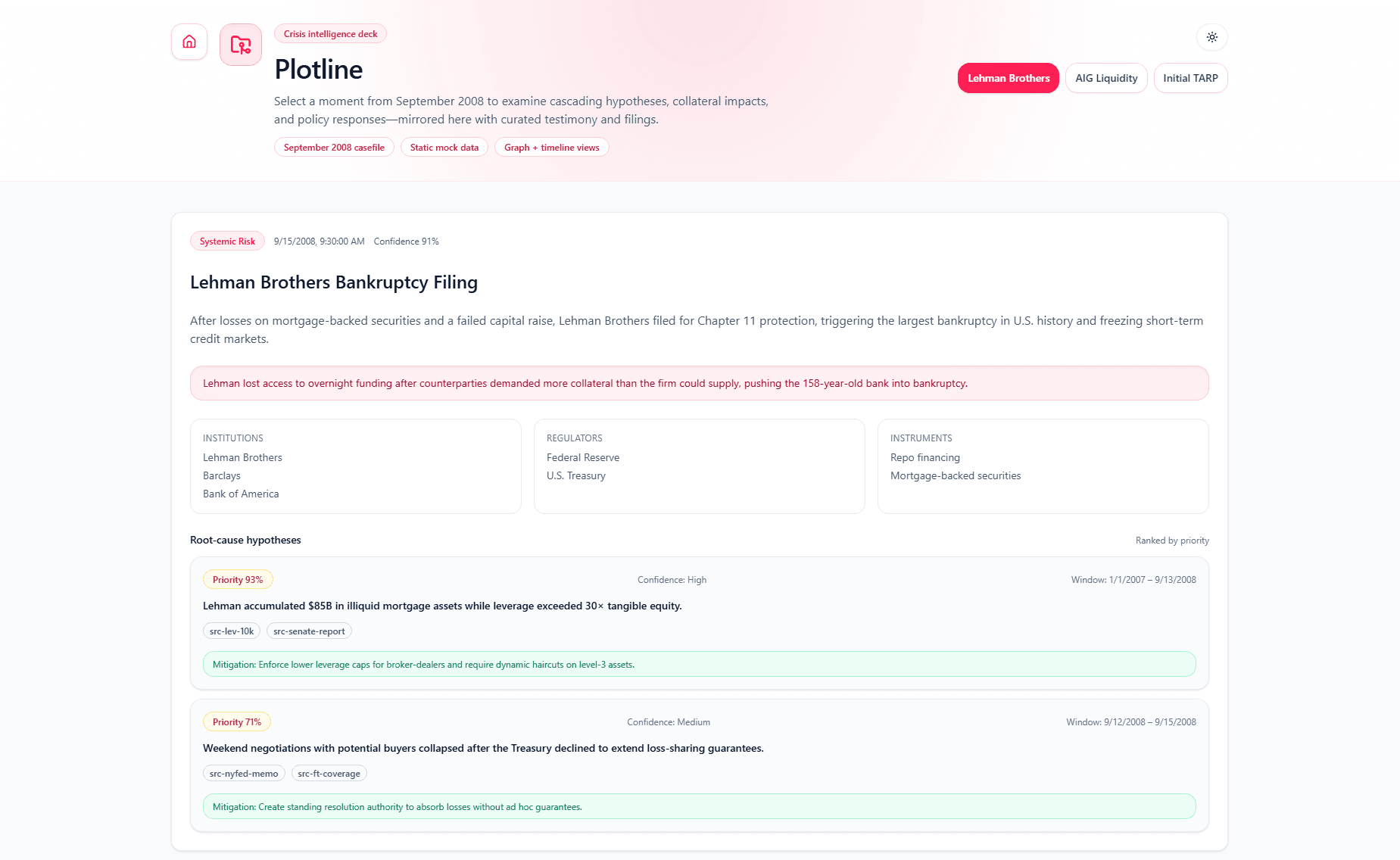Click the overnight funding alert banner
Screen dimensions: 1400x860
699,383
